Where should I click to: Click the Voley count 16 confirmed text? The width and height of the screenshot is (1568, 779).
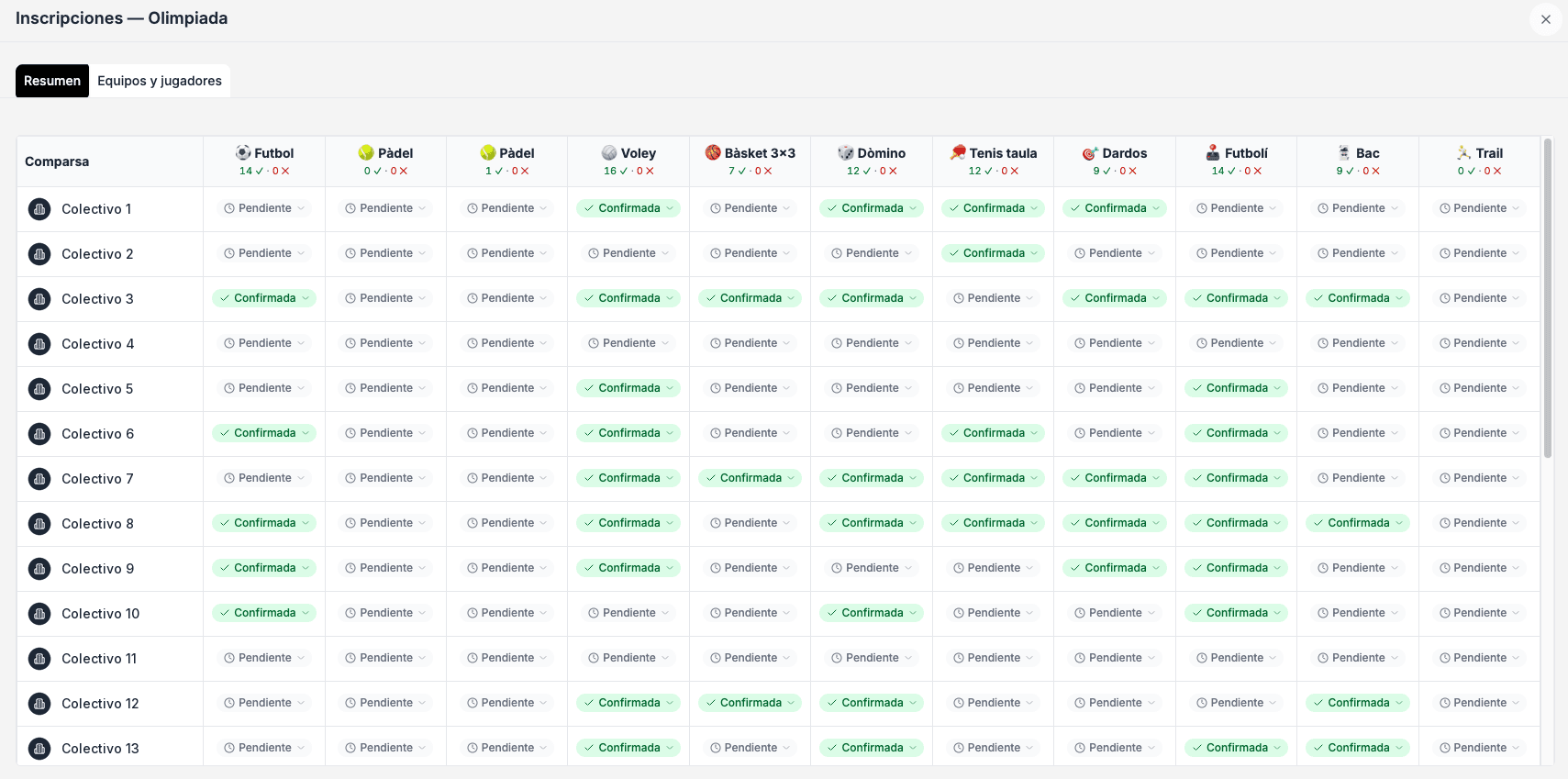pos(616,172)
